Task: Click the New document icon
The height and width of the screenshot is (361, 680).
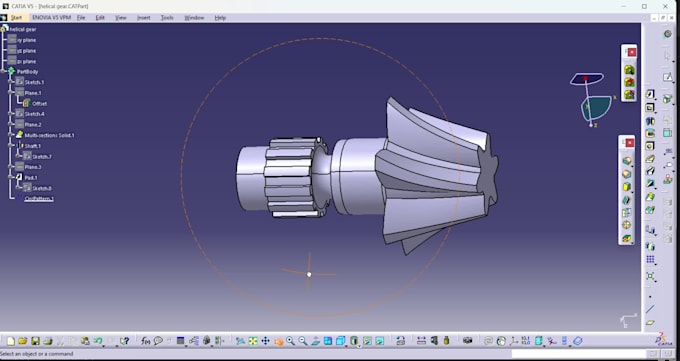Action: tap(11, 341)
